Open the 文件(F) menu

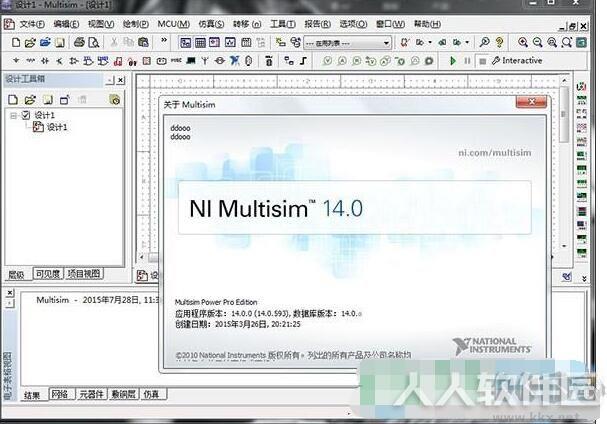click(32, 24)
